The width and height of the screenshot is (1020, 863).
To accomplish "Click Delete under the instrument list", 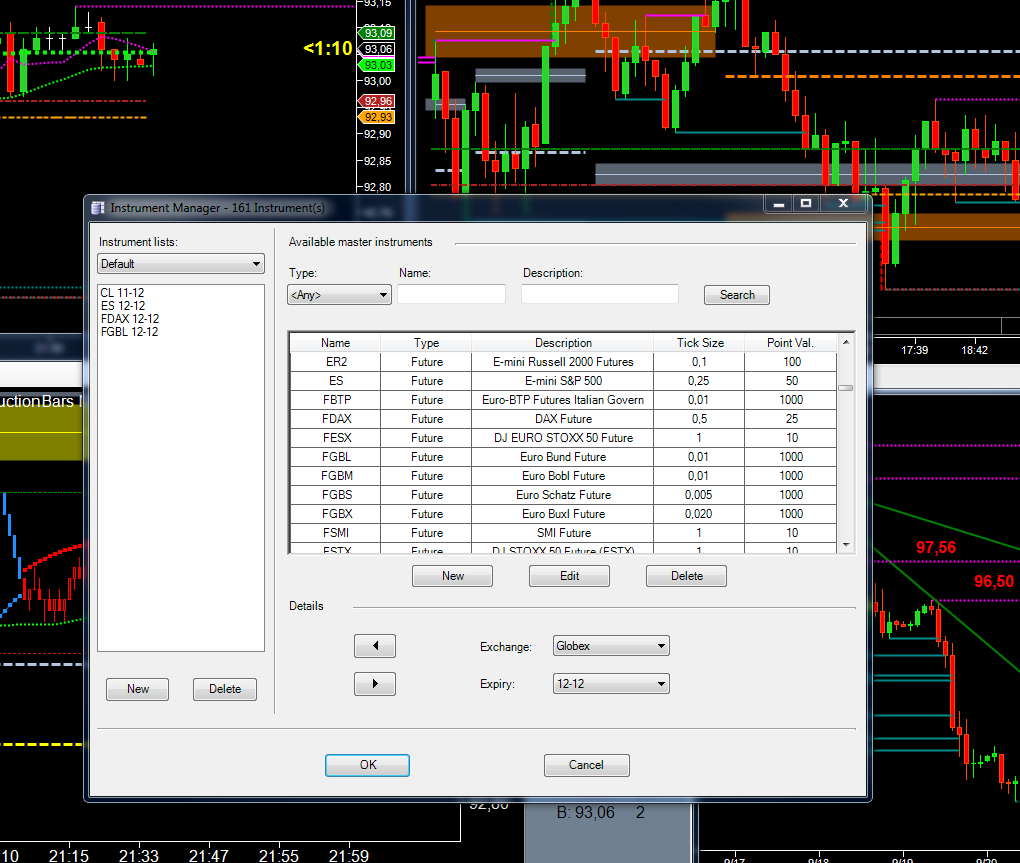I will pos(225,689).
